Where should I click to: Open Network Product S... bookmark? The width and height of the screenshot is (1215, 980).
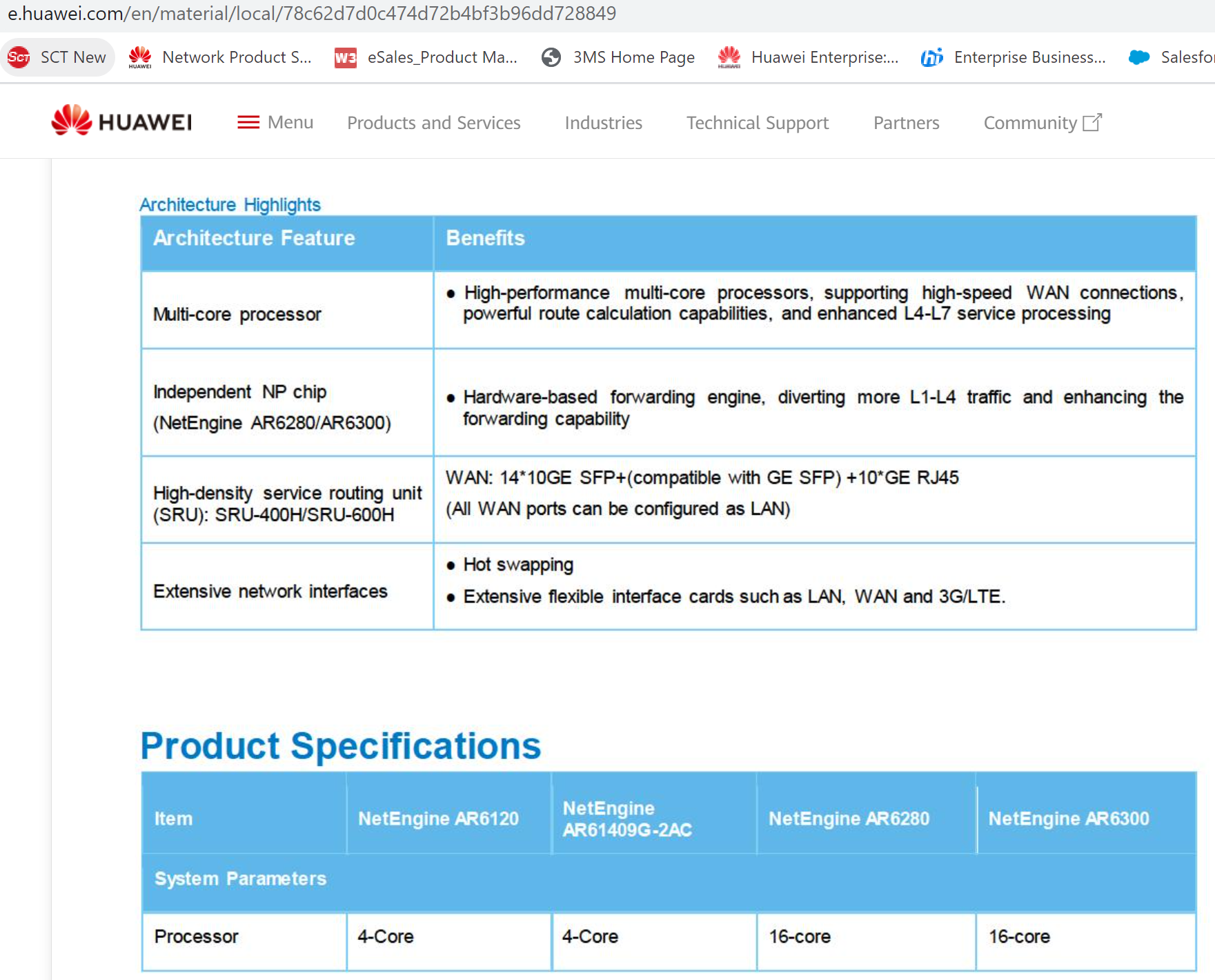pyautogui.click(x=220, y=57)
